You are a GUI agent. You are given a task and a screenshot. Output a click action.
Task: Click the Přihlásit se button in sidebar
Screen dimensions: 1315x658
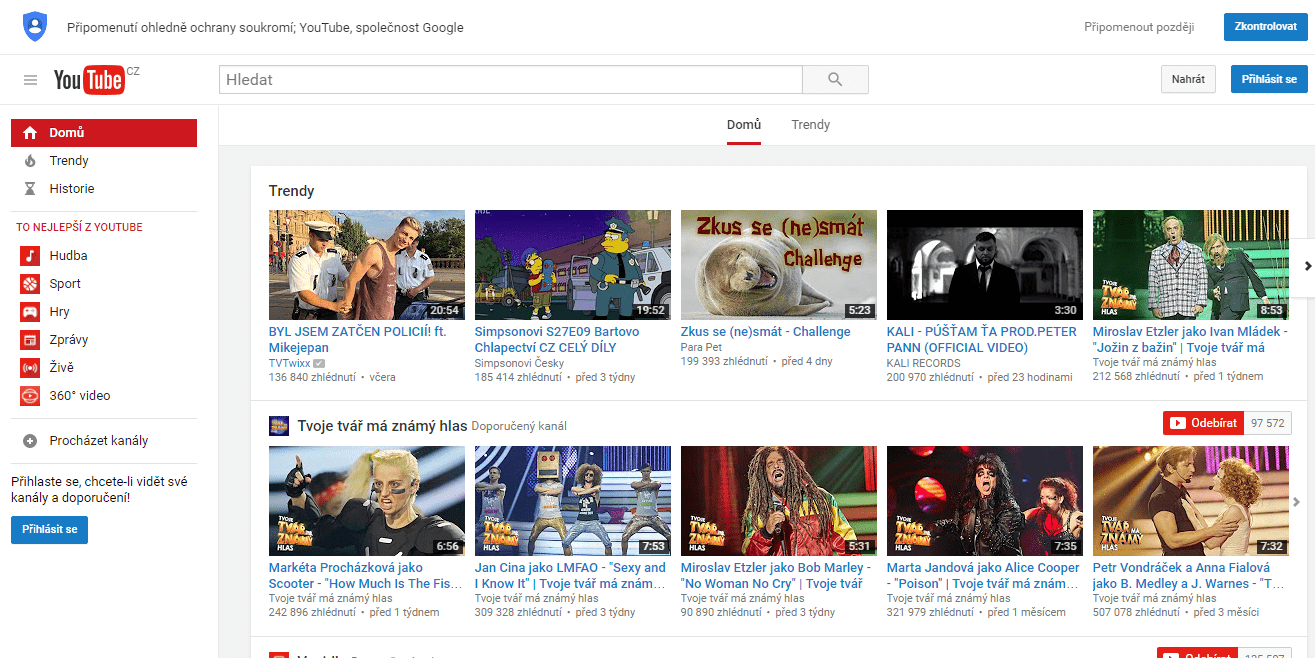click(x=50, y=530)
